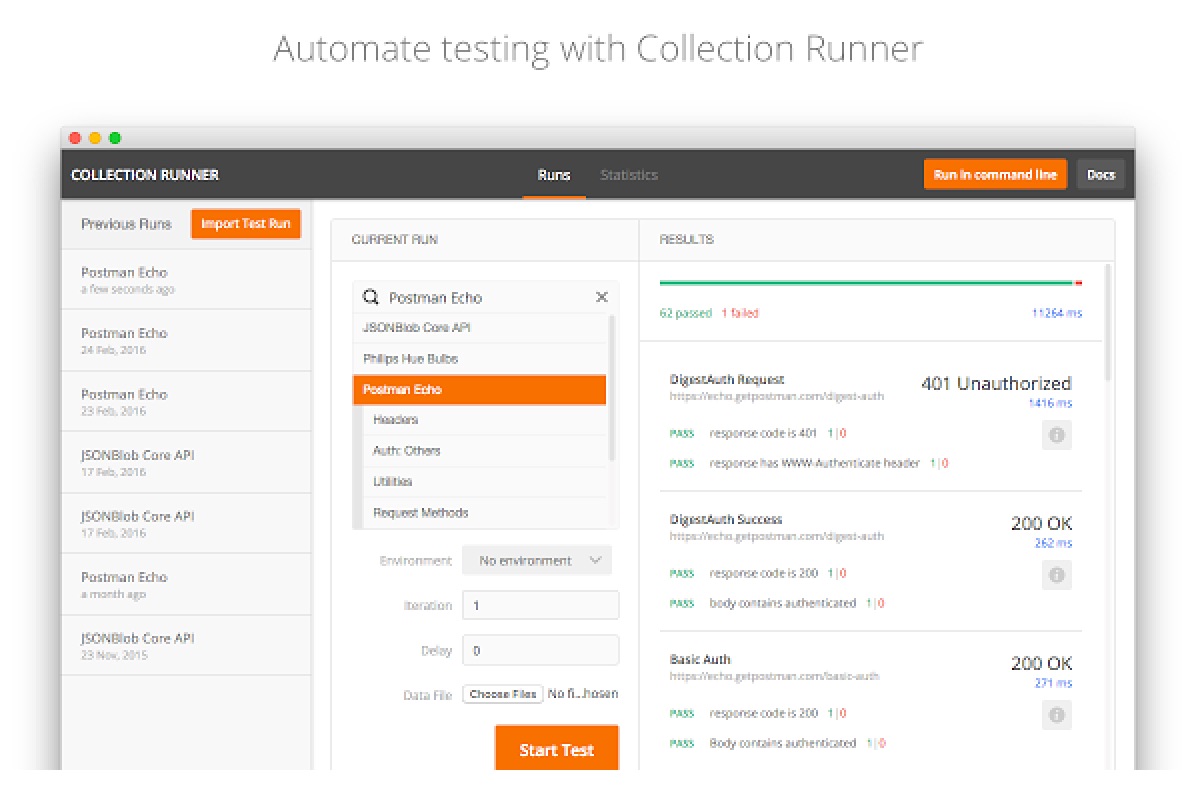This screenshot has width=1182, height=794.
Task: Open info icon for Basic Auth result
Action: coord(1057,715)
